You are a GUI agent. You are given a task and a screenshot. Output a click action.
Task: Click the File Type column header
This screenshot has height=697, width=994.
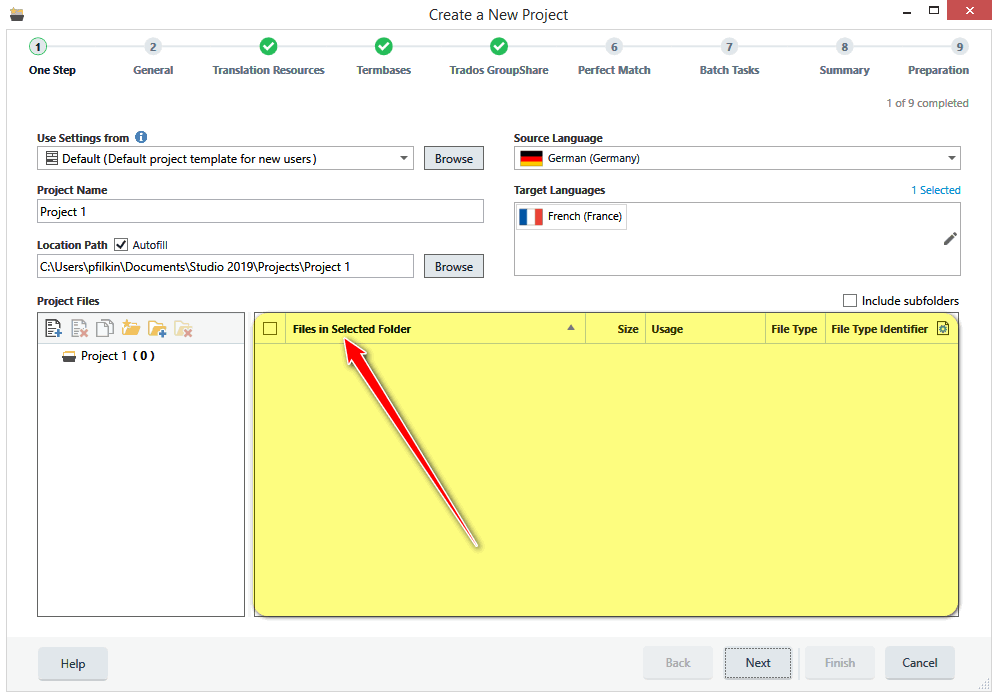(794, 329)
